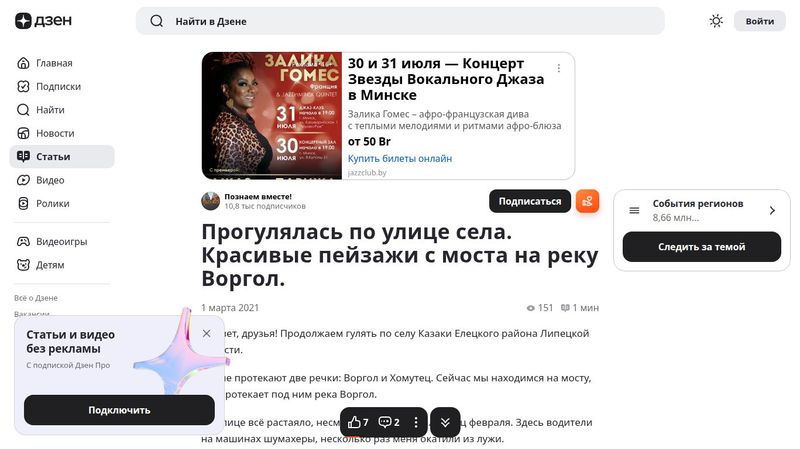Expand События регионов chevron arrow

pyautogui.click(x=772, y=210)
